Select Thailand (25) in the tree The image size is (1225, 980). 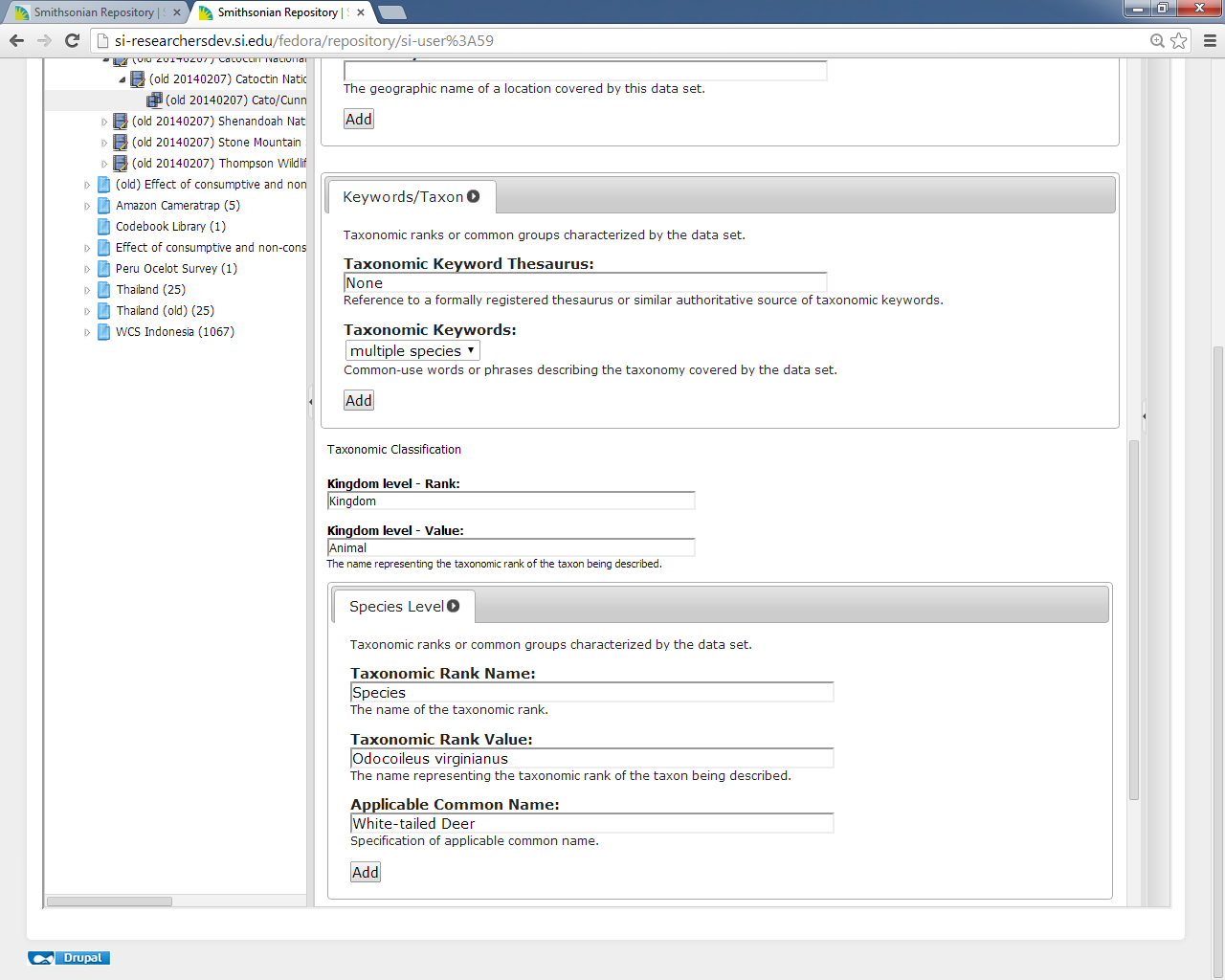[x=150, y=290]
